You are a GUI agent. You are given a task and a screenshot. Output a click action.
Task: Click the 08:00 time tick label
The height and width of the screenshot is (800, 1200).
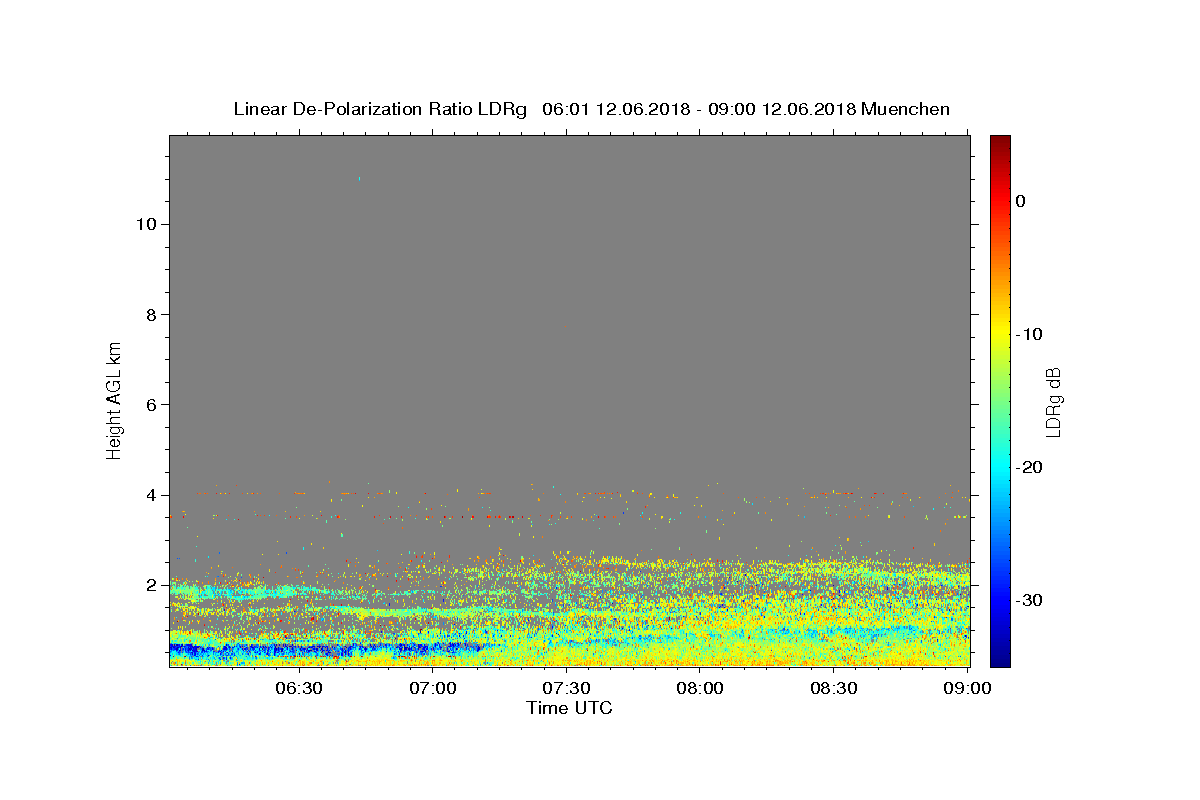(x=700, y=689)
